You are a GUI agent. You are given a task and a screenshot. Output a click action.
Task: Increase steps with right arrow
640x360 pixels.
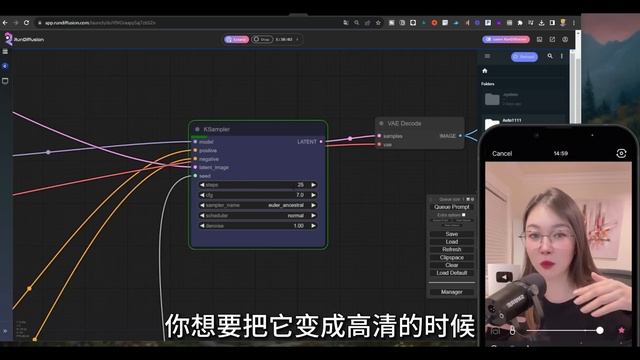pos(313,185)
